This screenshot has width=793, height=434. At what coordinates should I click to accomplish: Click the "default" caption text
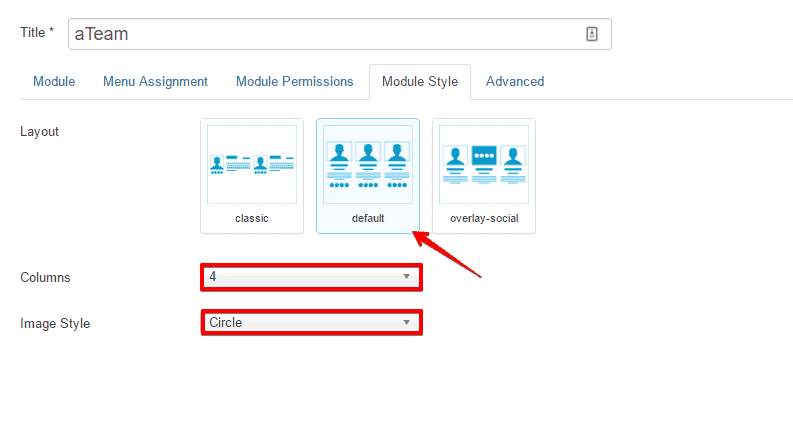click(x=368, y=218)
